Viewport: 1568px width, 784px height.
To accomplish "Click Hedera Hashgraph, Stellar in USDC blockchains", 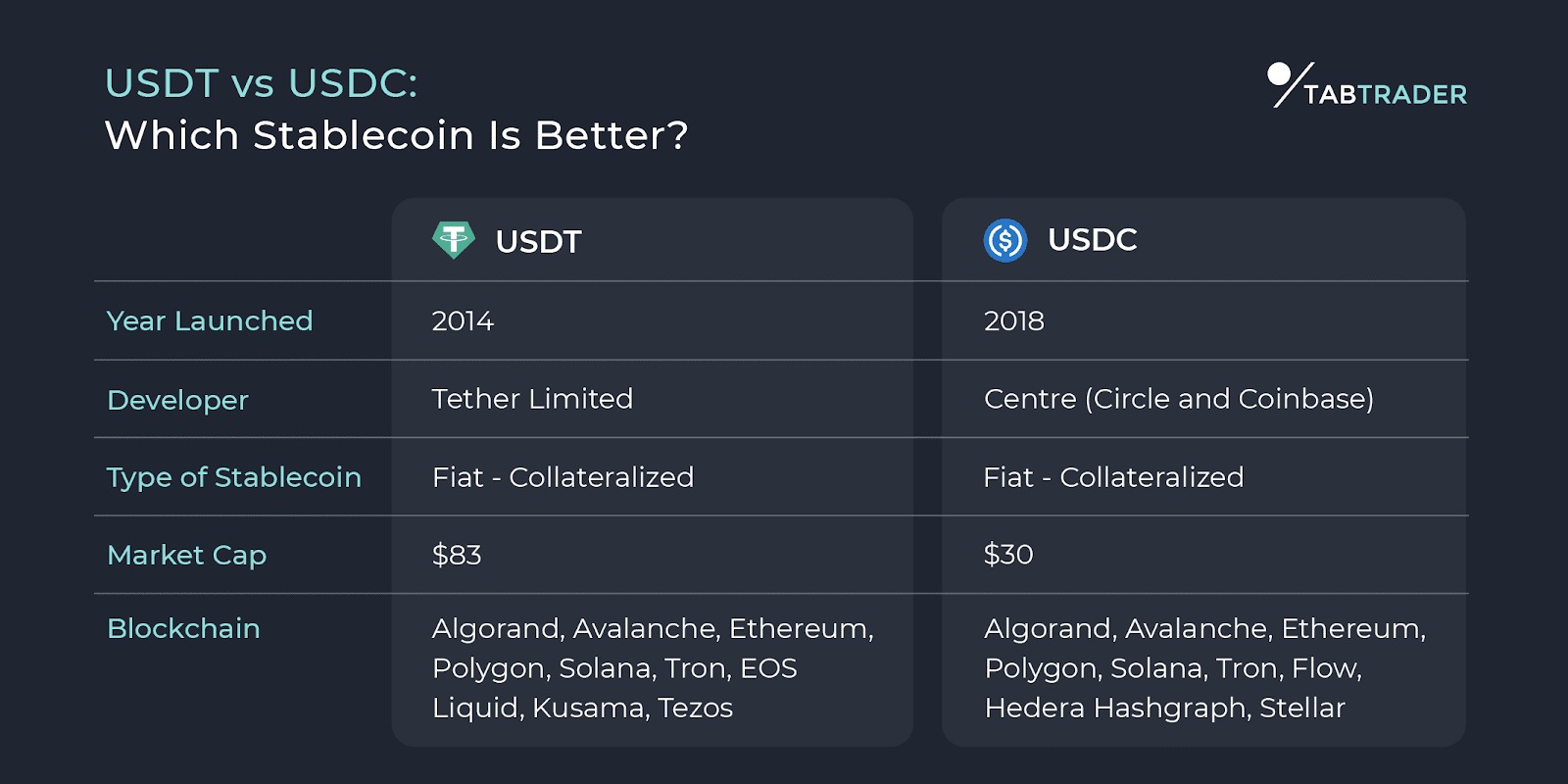I will tap(1164, 708).
